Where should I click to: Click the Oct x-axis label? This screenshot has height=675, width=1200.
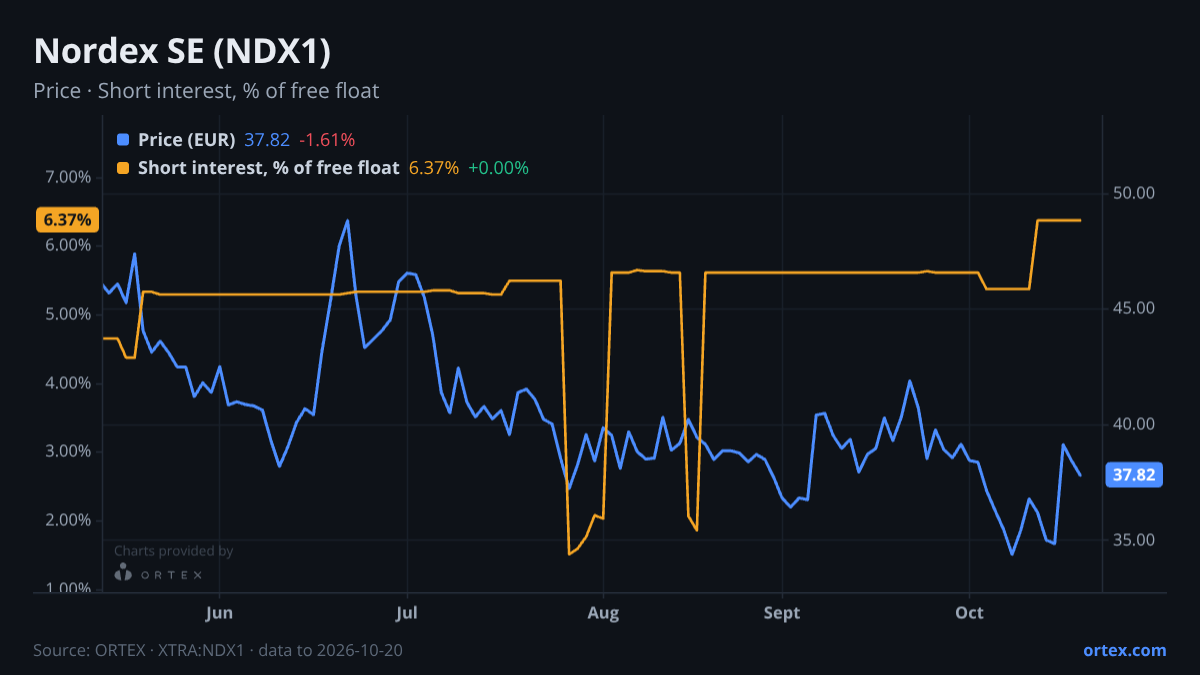tap(969, 612)
